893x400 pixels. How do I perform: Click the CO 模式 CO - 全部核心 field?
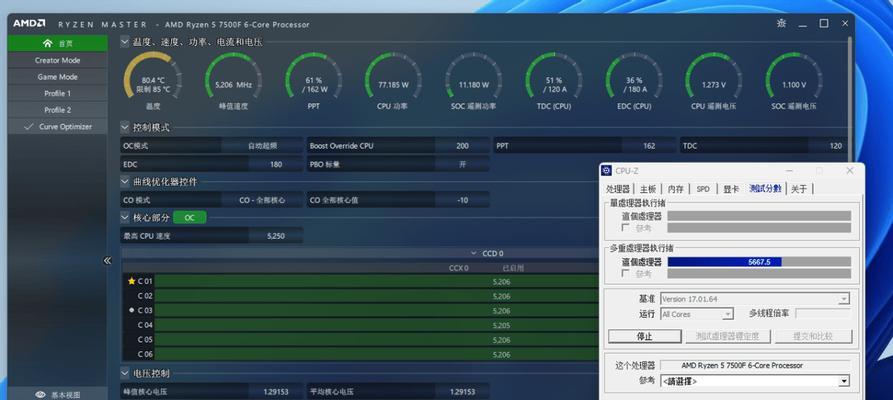[x=212, y=200]
